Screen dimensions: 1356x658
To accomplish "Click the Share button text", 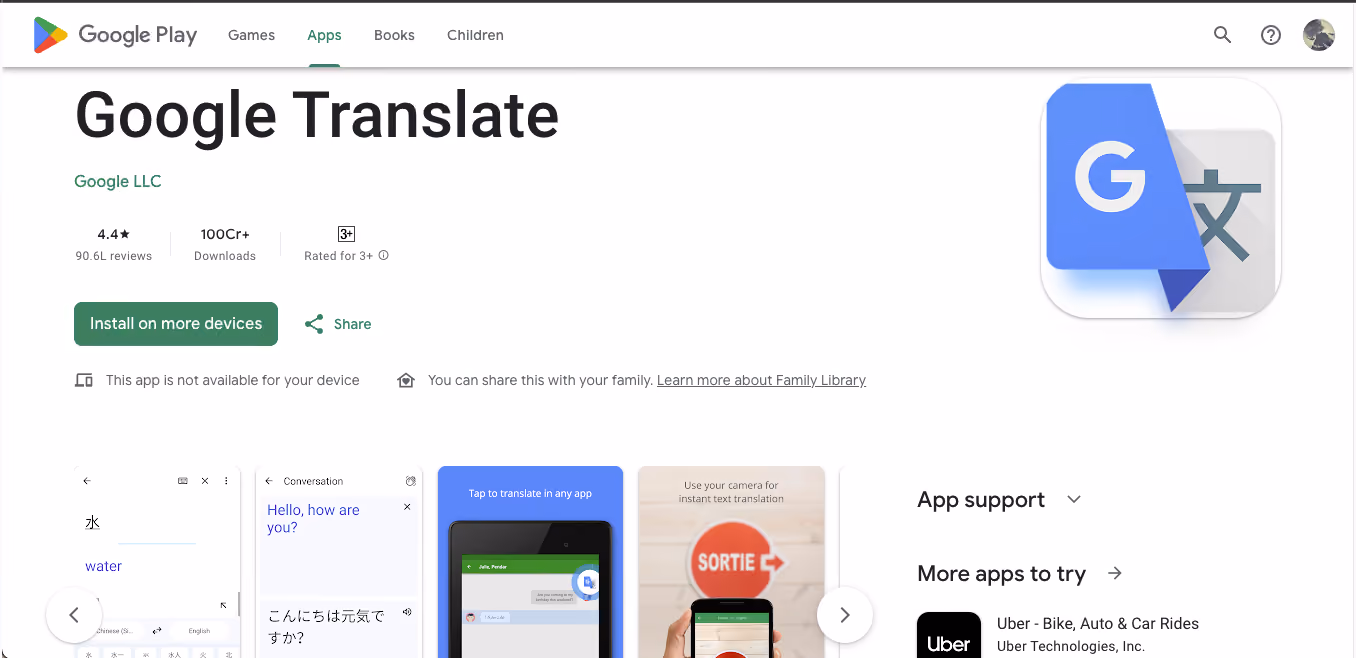I will coord(352,324).
